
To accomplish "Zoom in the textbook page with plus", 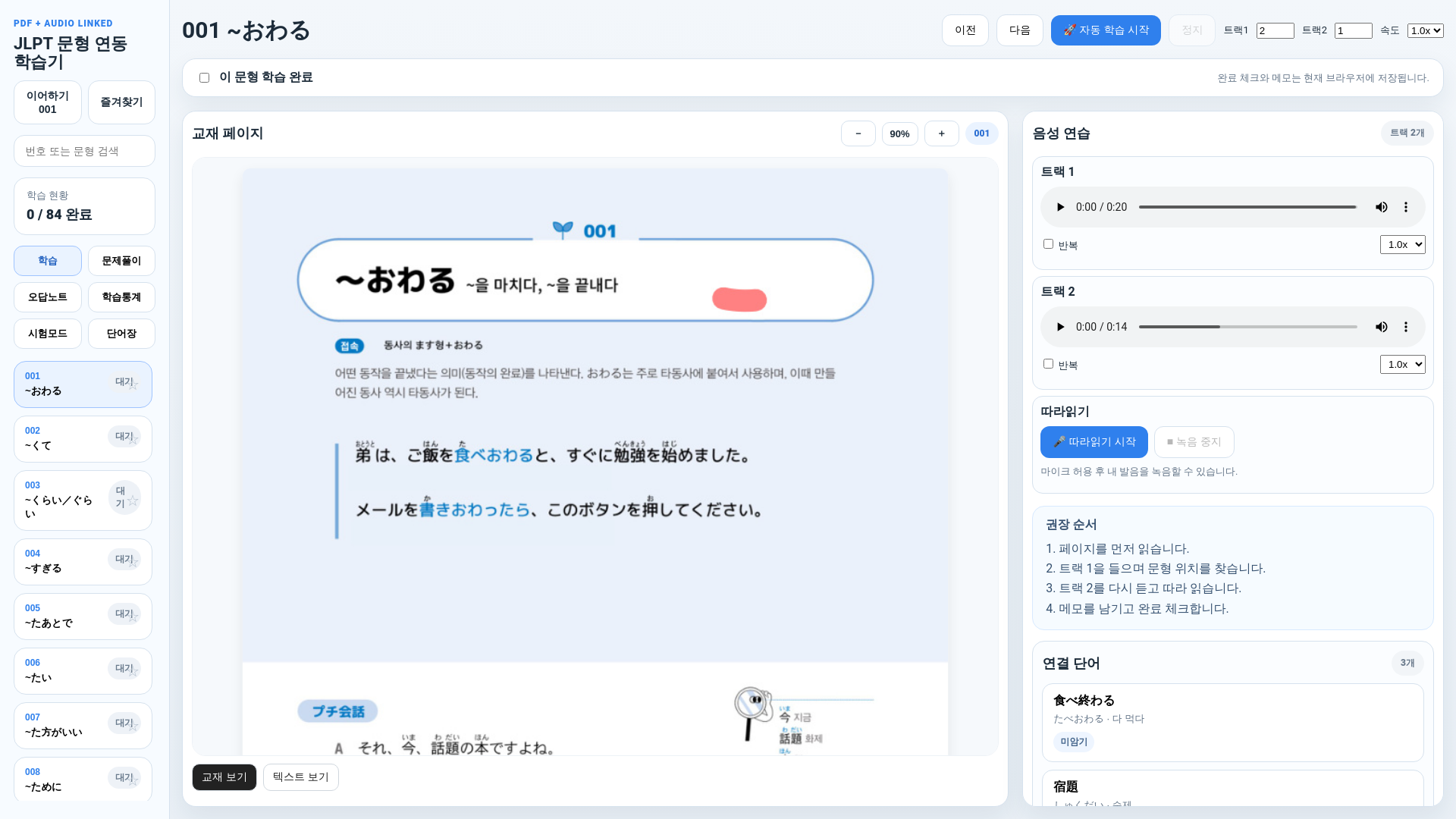I will coord(941,133).
